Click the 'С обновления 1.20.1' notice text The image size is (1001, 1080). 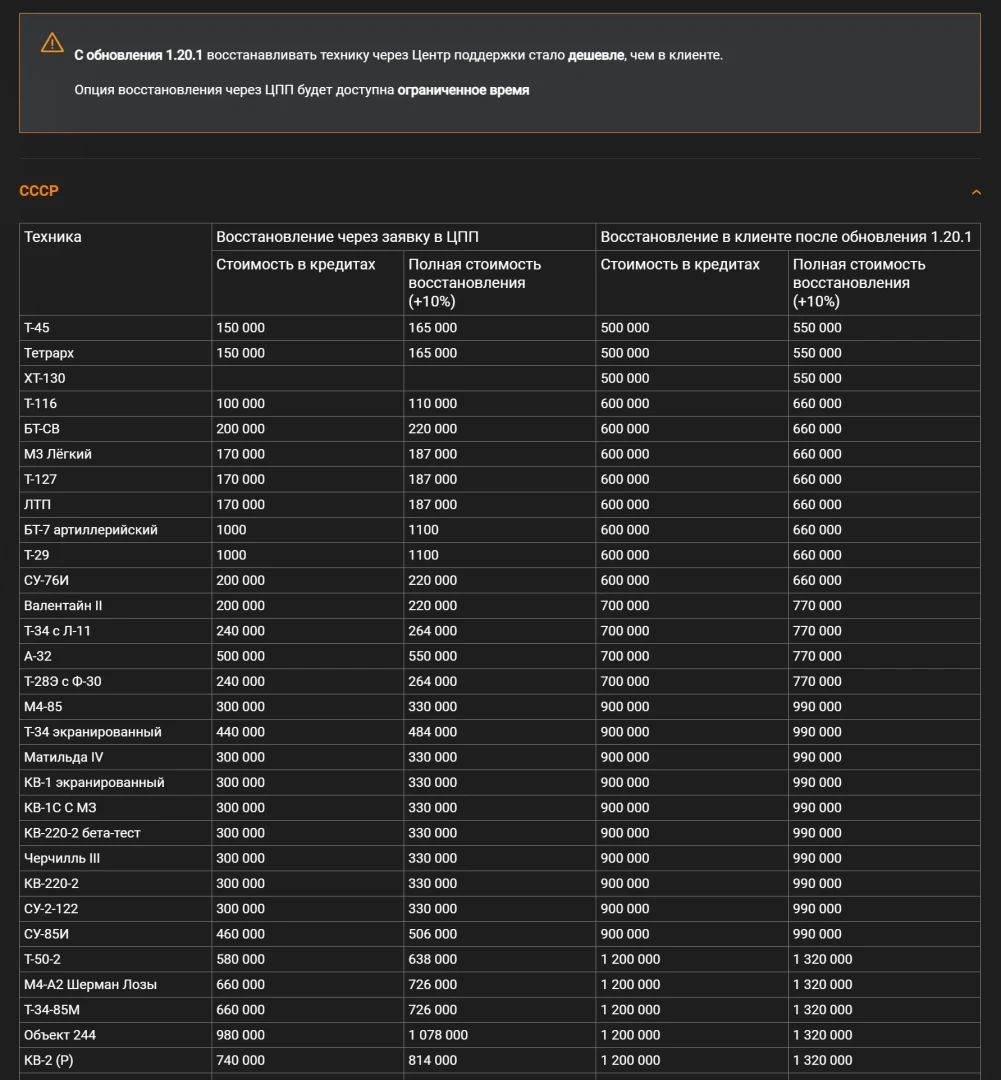pos(138,55)
